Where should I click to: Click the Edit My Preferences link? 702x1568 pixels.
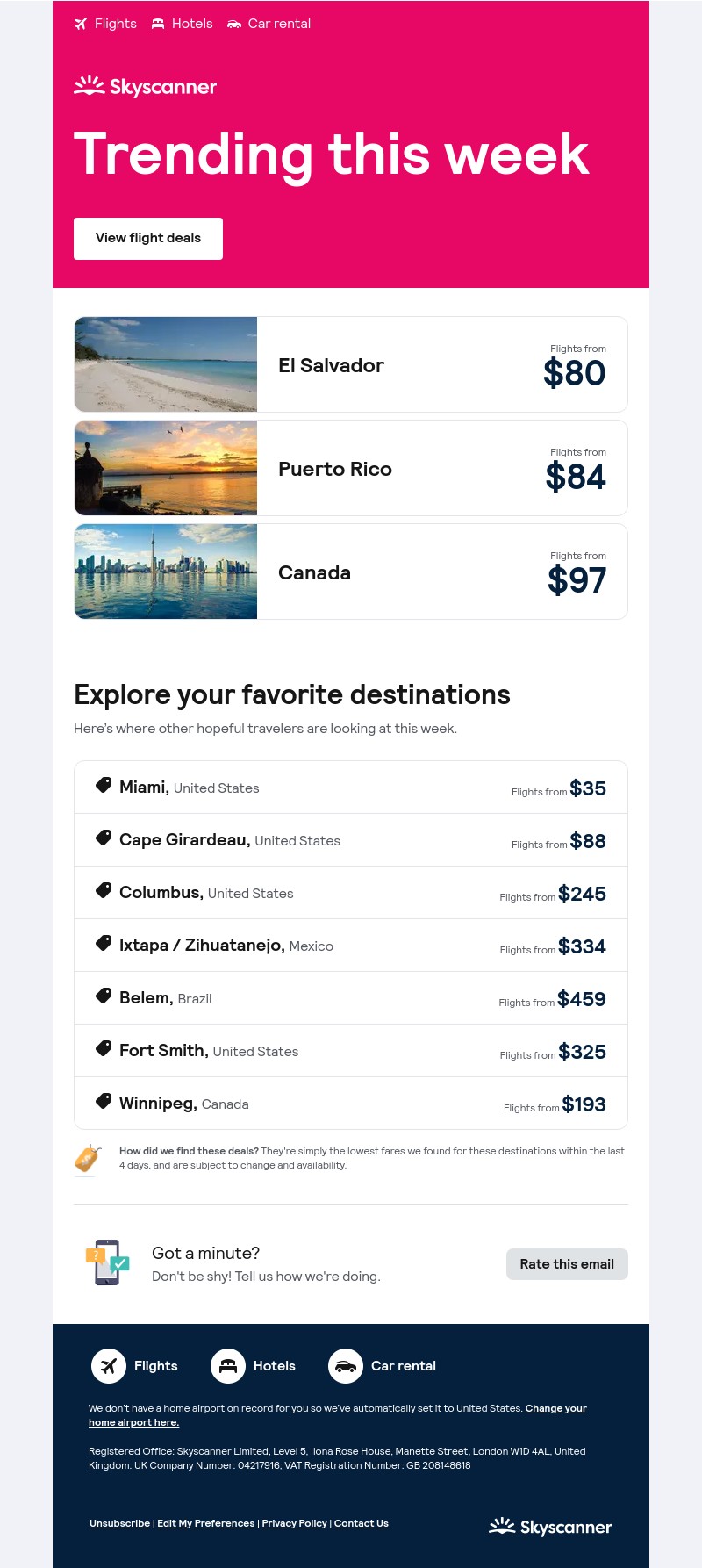(205, 1523)
